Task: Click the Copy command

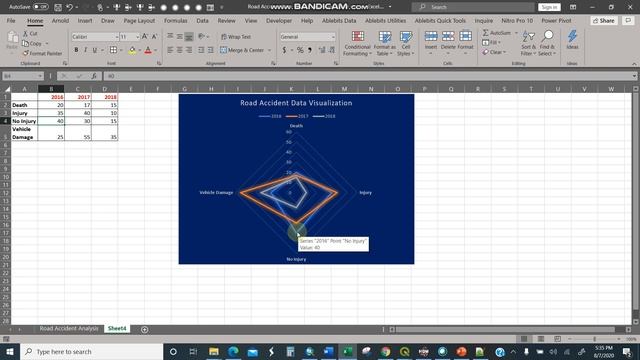Action: pos(32,43)
